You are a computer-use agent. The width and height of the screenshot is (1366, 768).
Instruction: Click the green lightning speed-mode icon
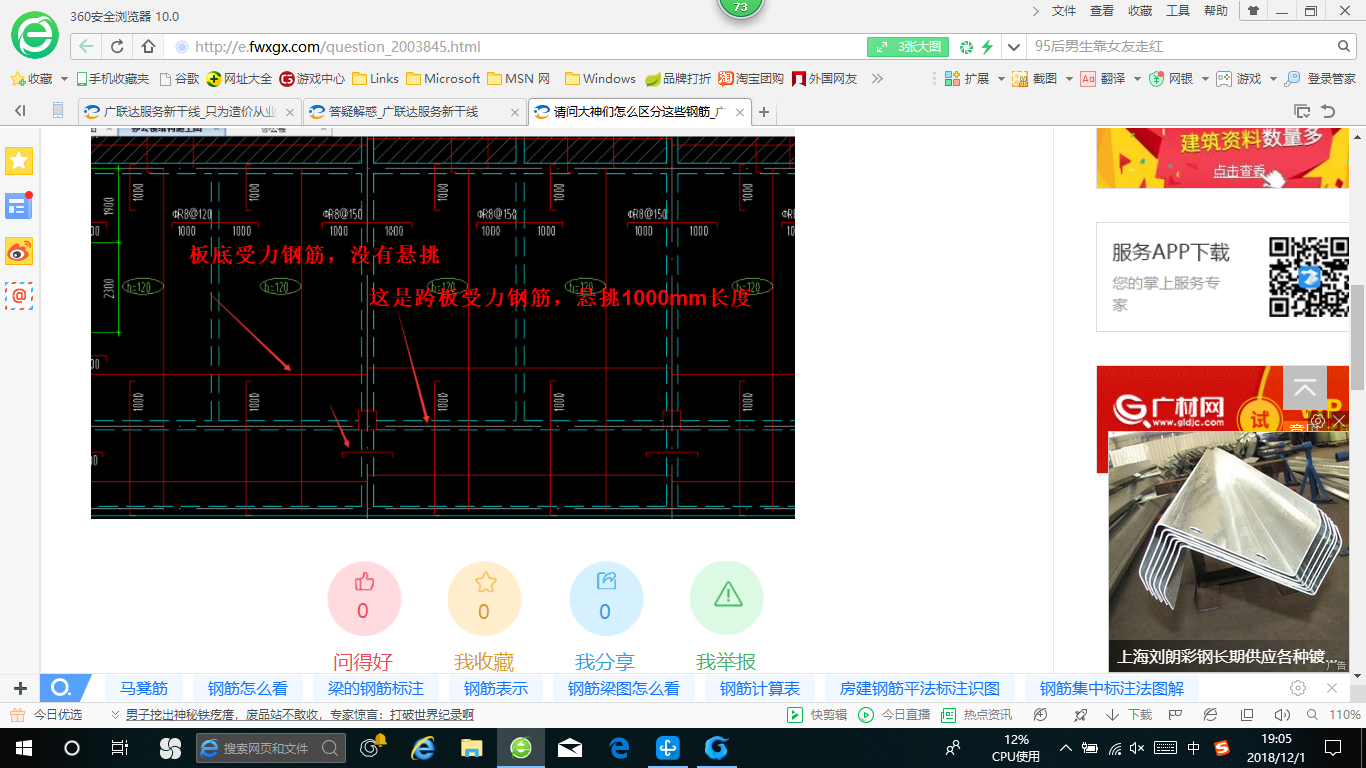pyautogui.click(x=986, y=47)
